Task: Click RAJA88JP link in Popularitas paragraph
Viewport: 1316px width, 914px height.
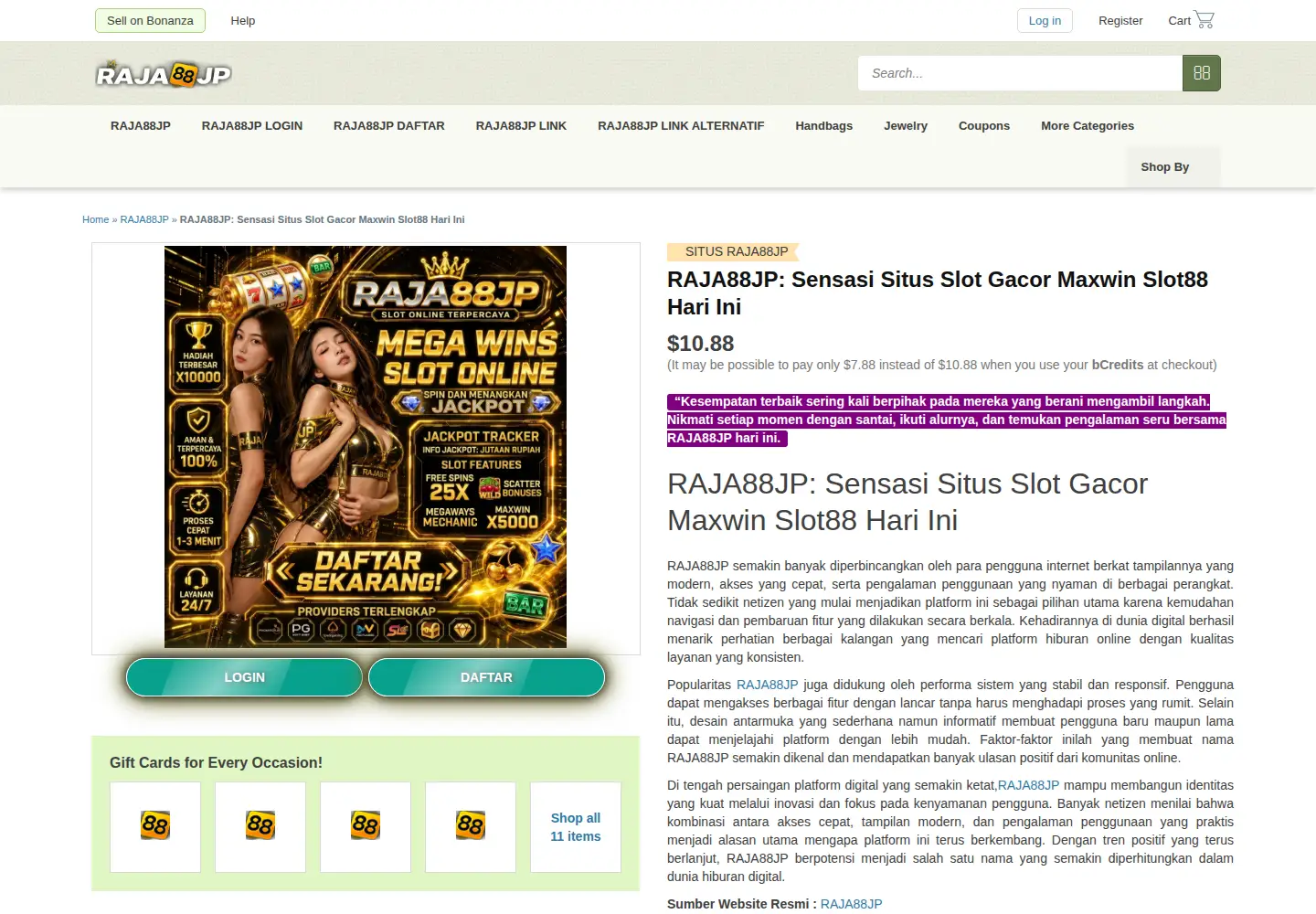Action: coord(768,685)
